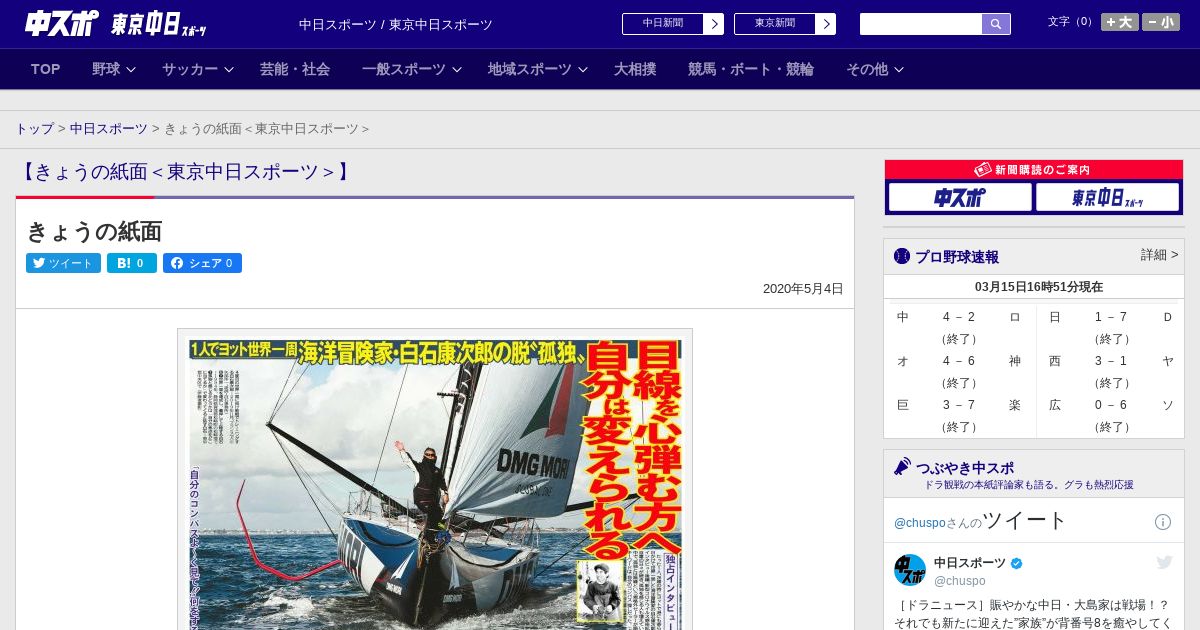Viewport: 1200px width, 630px height.
Task: Click the 中スポ subscription banner logo
Action: click(960, 197)
